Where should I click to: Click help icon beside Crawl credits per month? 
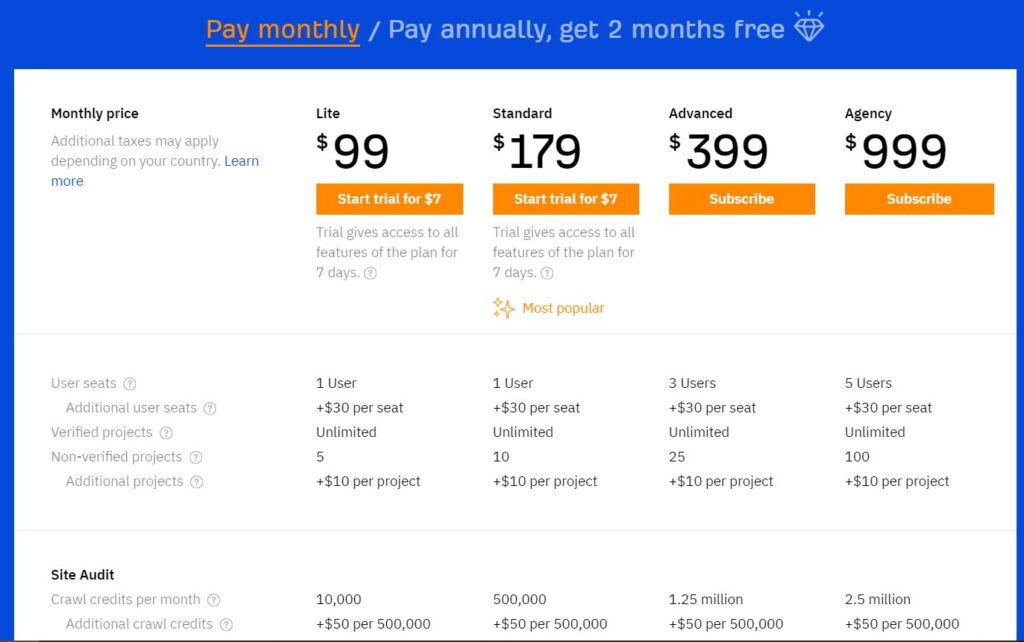point(214,600)
